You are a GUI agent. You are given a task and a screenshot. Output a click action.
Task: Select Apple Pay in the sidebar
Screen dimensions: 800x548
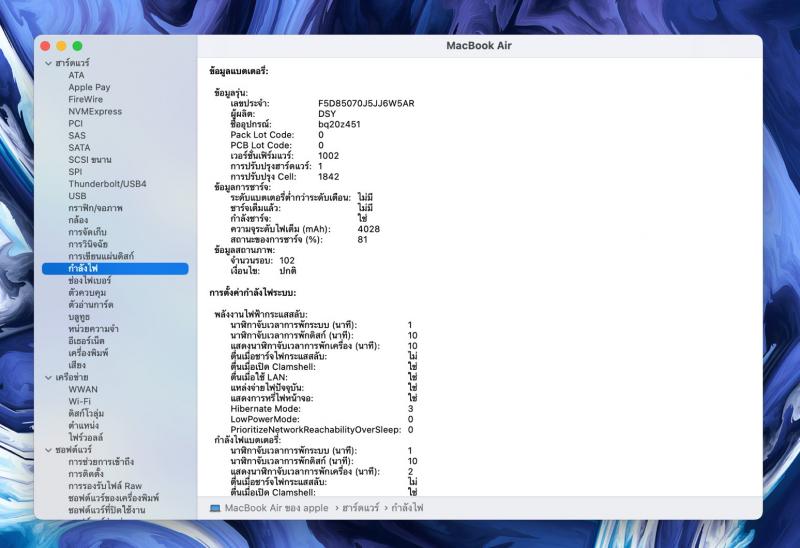pyautogui.click(x=89, y=87)
